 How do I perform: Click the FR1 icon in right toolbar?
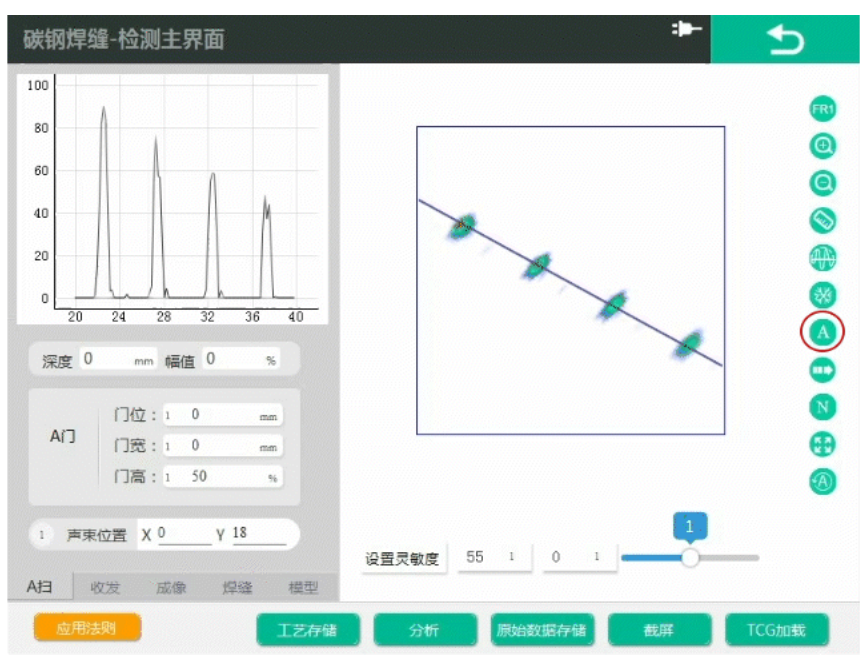822,109
